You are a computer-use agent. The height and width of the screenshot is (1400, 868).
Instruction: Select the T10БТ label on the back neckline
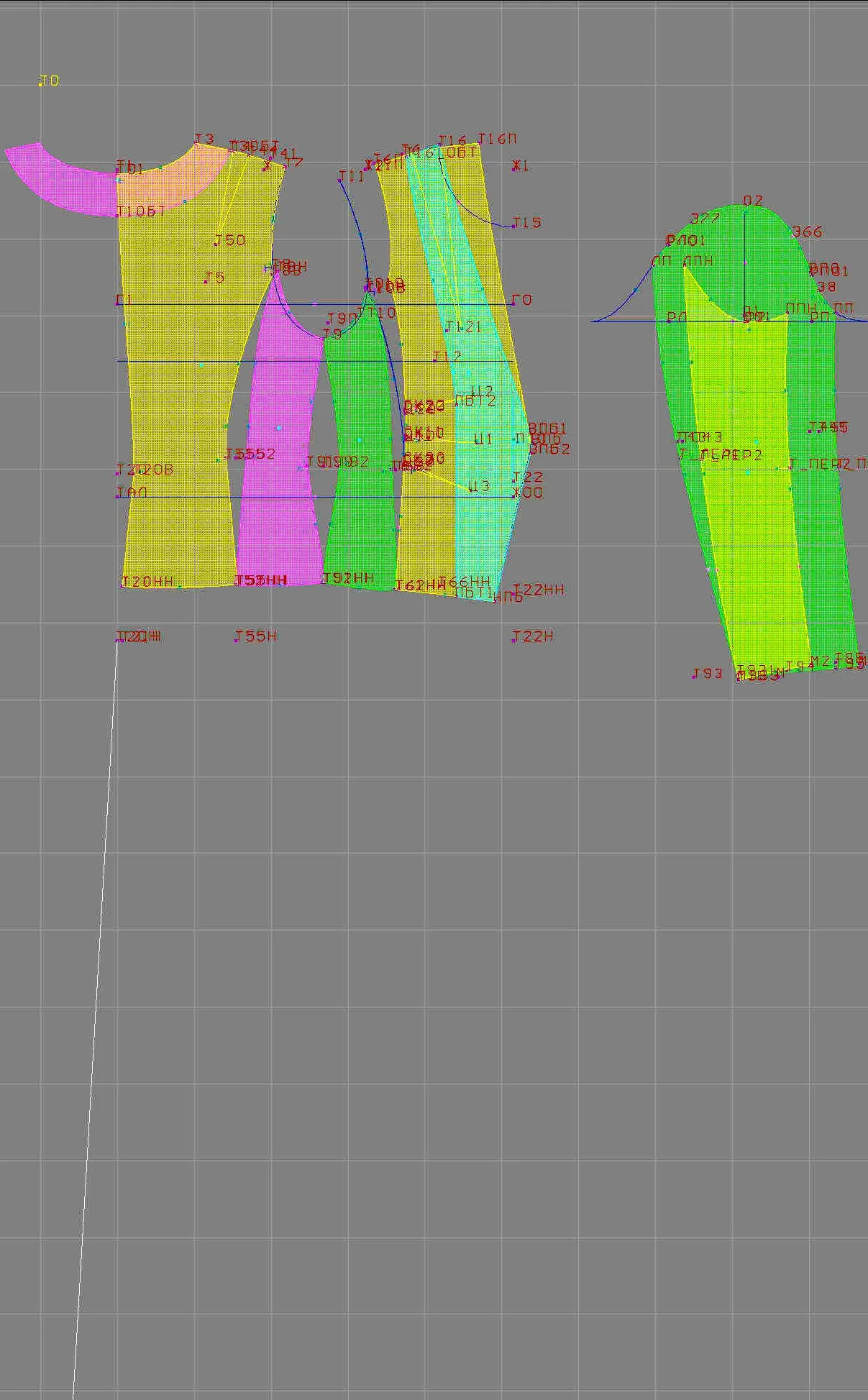pos(142,212)
